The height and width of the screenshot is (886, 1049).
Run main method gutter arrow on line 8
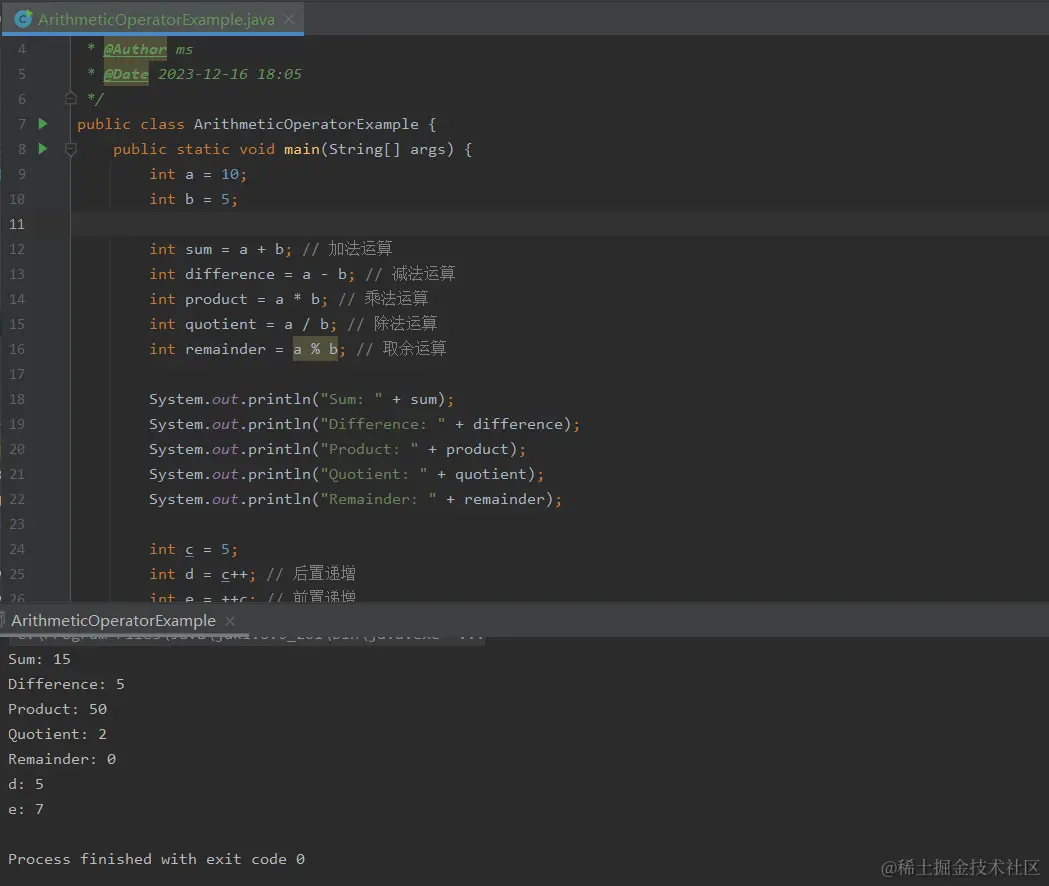click(43, 149)
